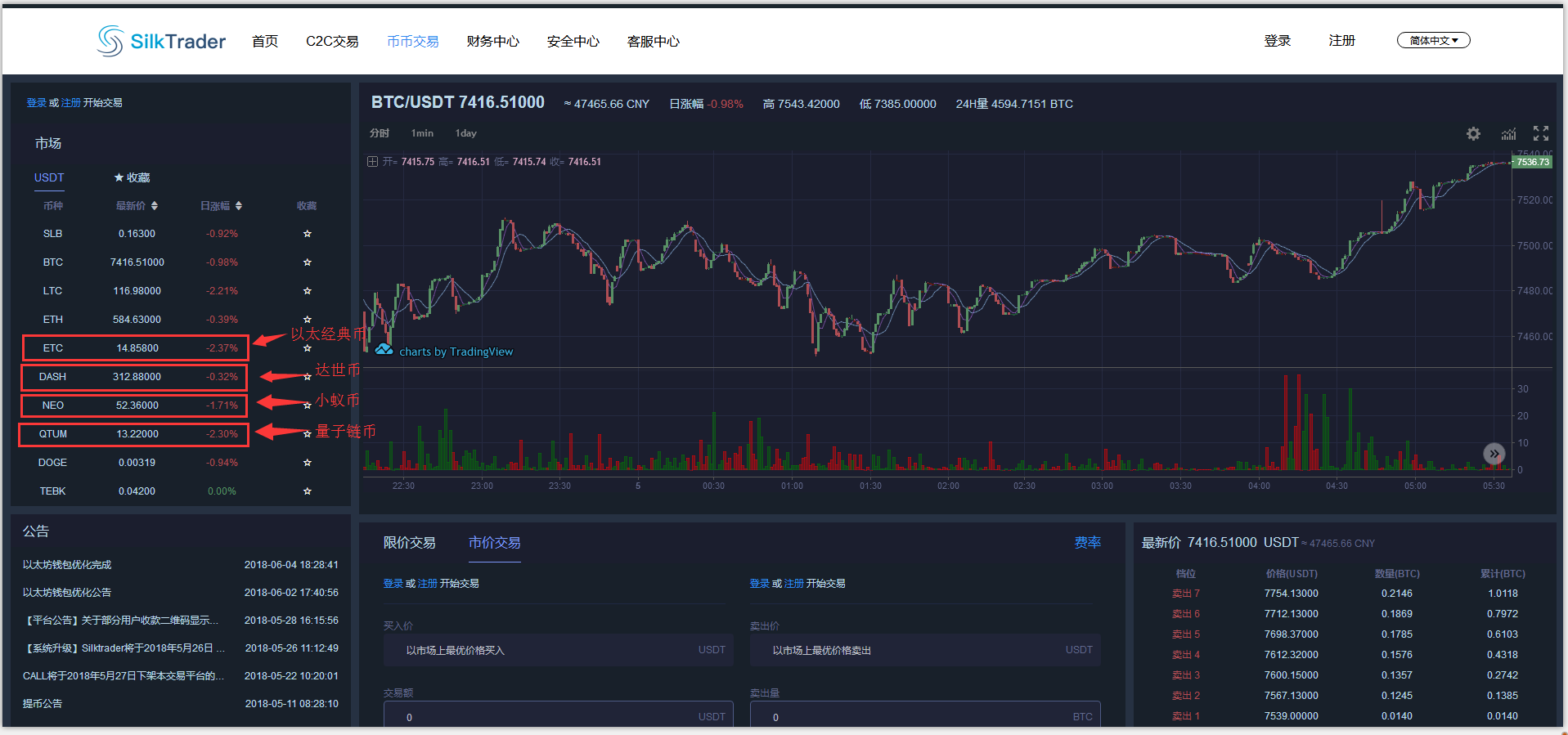Expand chart to fullscreen

pos(1541,133)
